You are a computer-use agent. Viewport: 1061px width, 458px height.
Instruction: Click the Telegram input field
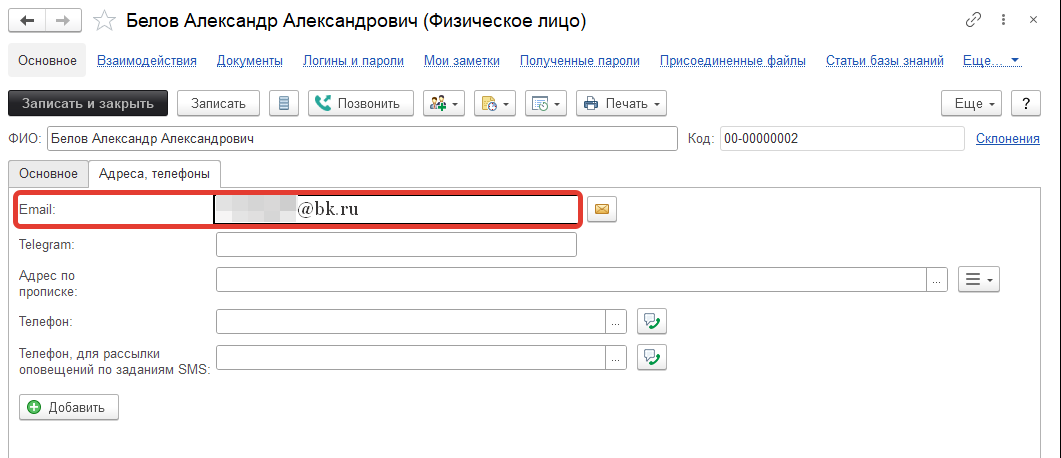pos(397,245)
